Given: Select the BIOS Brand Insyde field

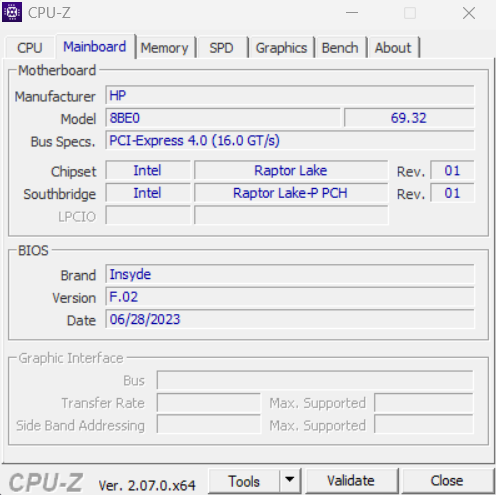Looking at the screenshot, I should click(290, 274).
